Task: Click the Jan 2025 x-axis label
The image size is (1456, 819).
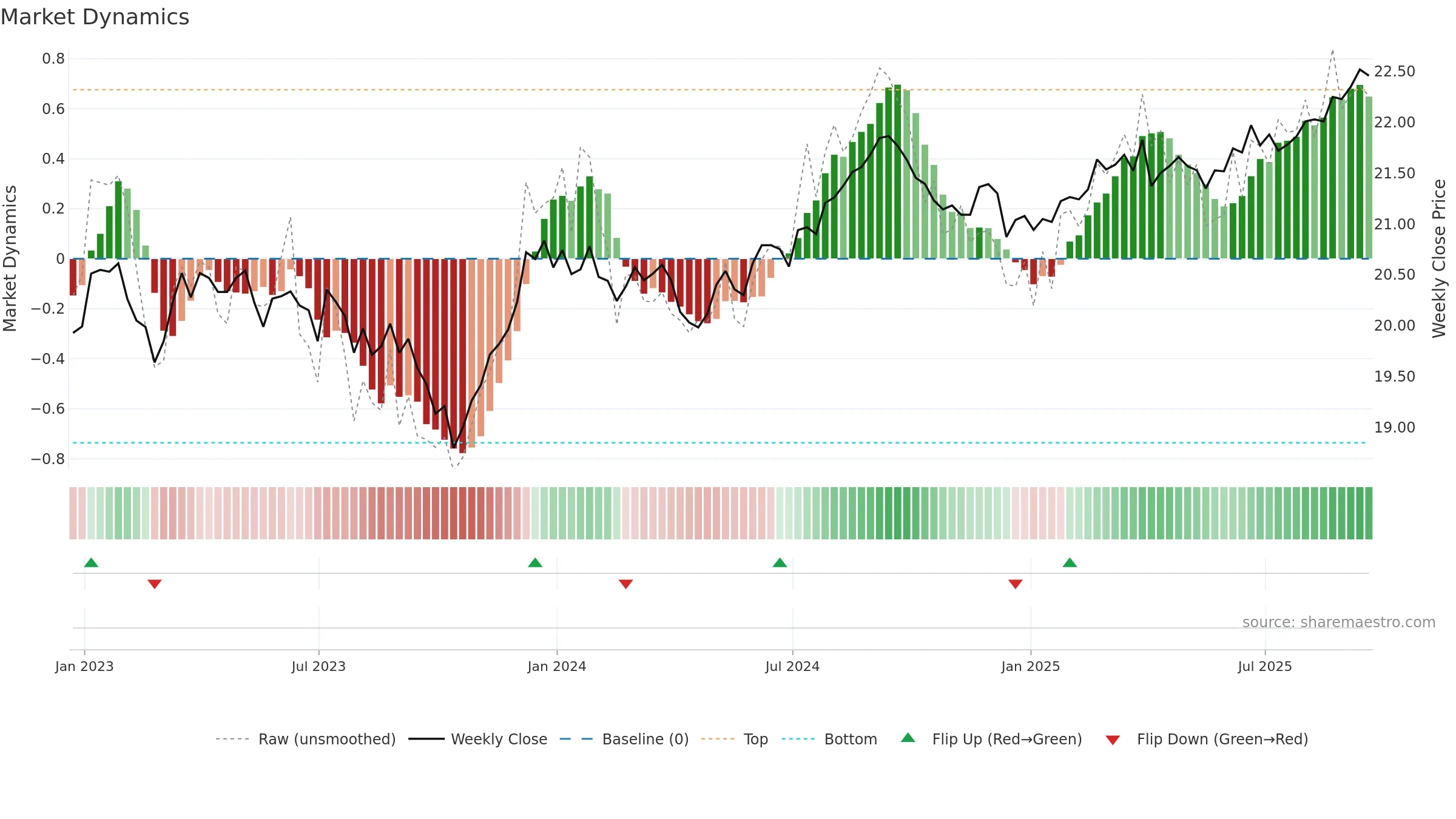Action: tap(1031, 666)
